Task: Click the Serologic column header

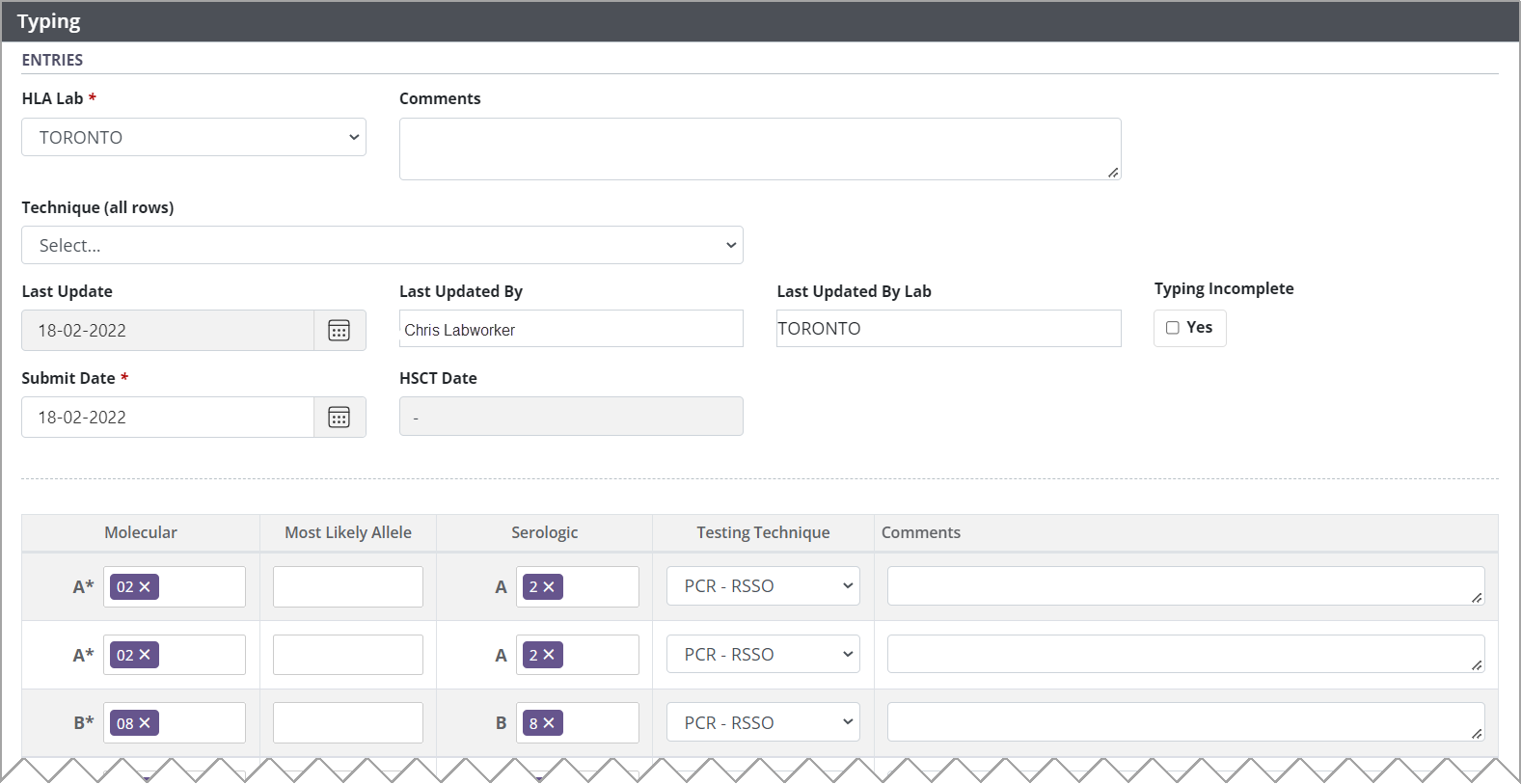Action: tap(545, 532)
